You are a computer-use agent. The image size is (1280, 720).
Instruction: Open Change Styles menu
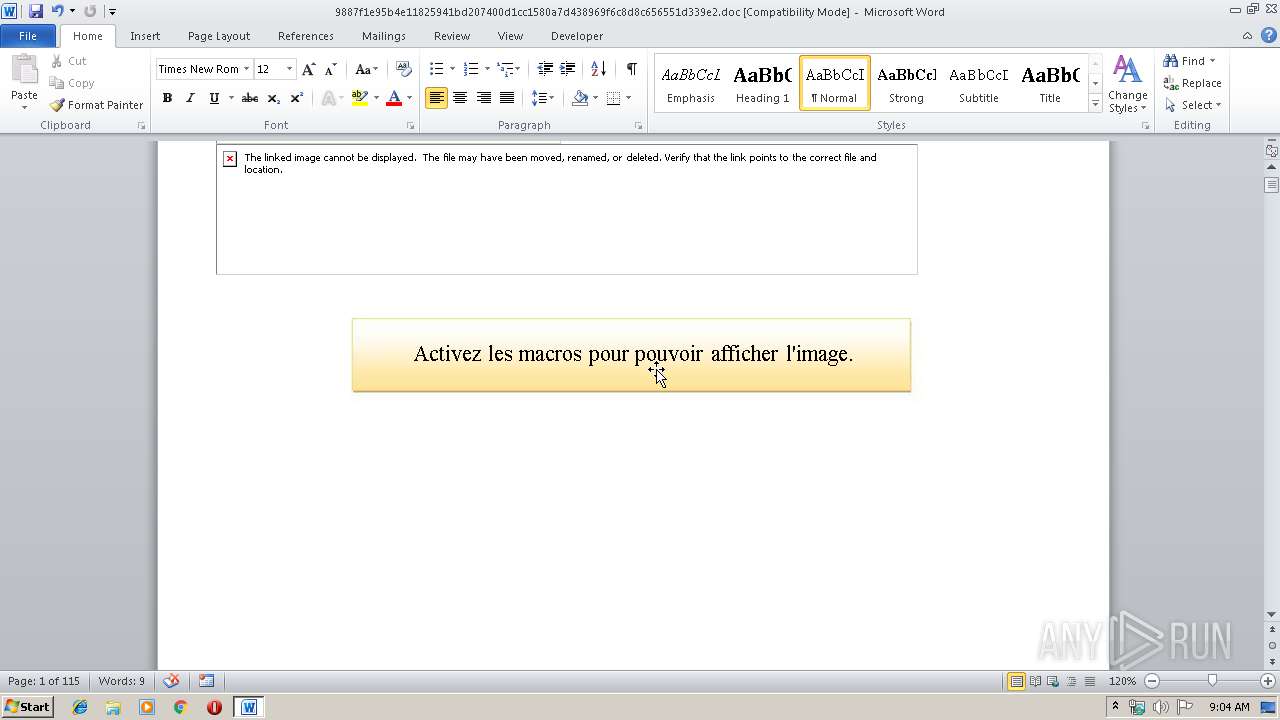point(1127,85)
